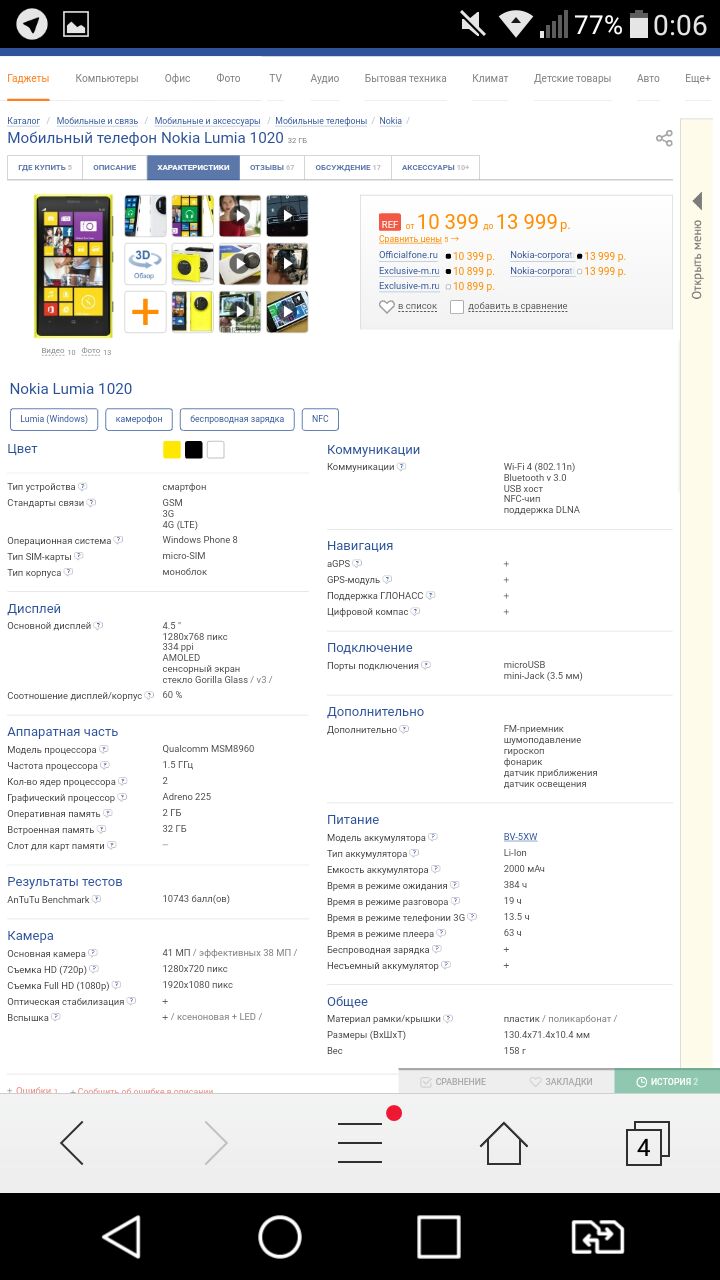This screenshot has height=1280, width=720.
Task: Open the Аудио category
Action: click(x=324, y=78)
